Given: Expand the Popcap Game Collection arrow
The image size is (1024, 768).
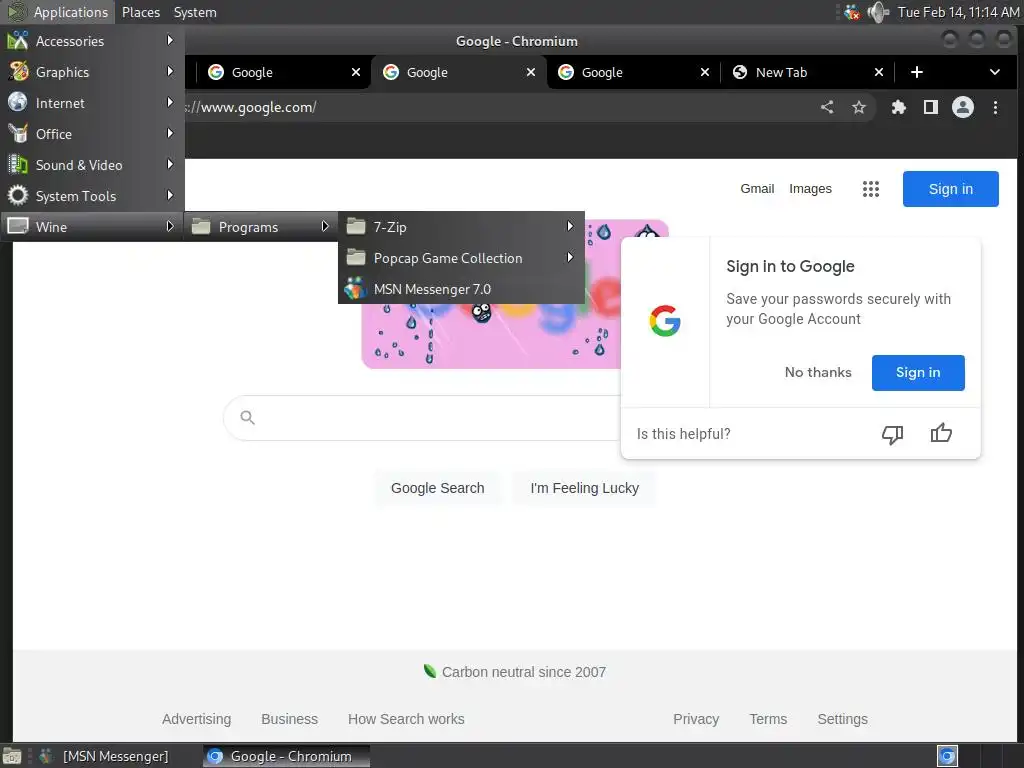Looking at the screenshot, I should click(570, 257).
